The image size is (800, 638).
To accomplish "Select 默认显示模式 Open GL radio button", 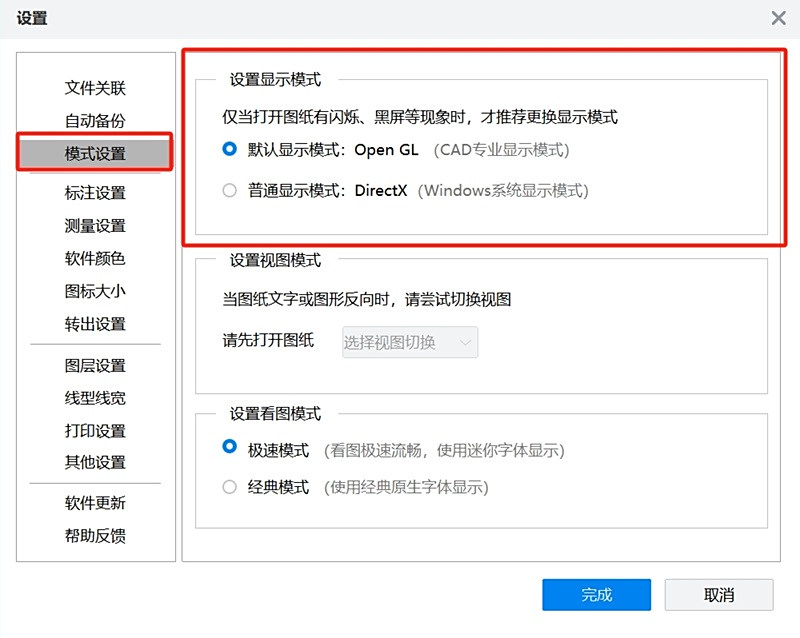I will (x=230, y=151).
